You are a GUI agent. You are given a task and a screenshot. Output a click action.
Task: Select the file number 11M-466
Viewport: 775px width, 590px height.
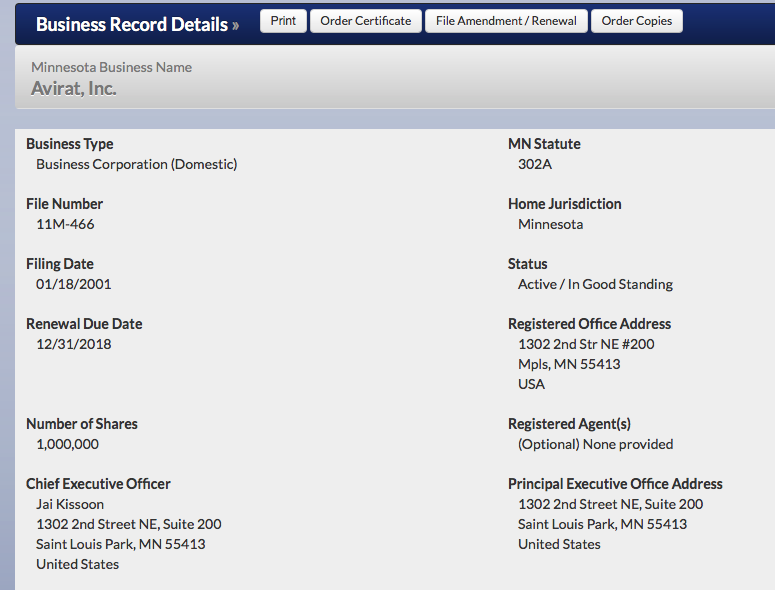(x=65, y=224)
